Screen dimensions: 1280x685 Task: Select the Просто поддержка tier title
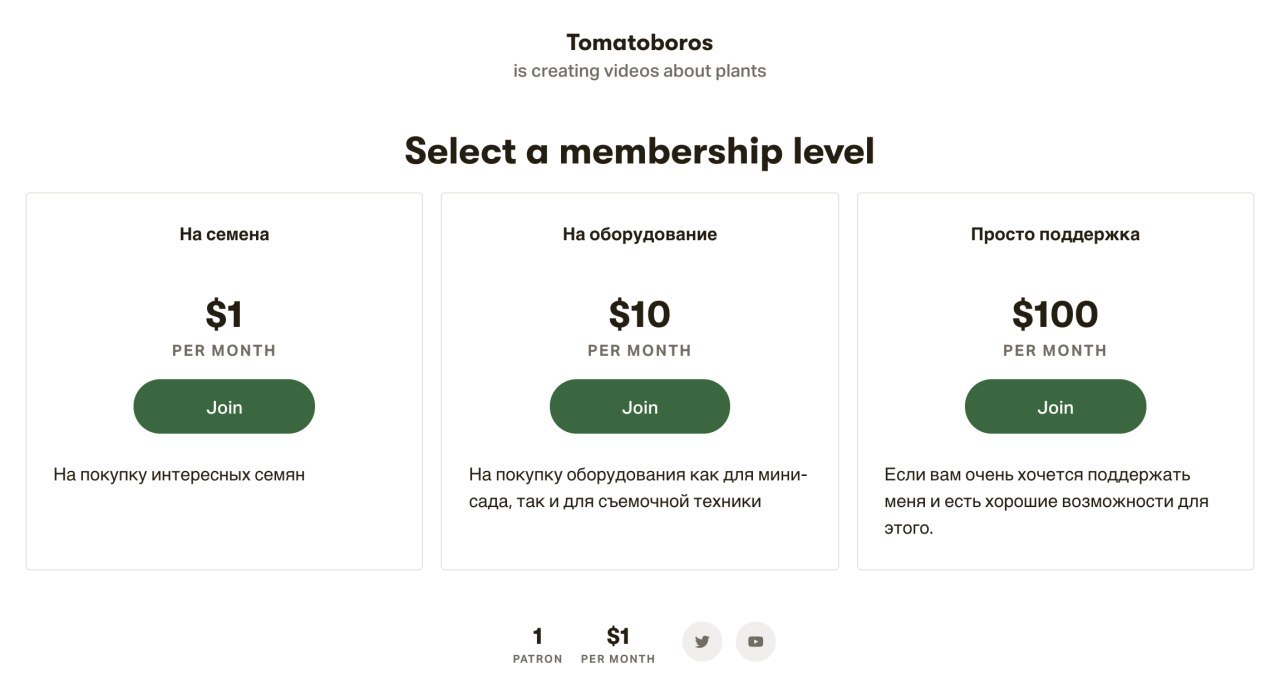tap(1055, 234)
